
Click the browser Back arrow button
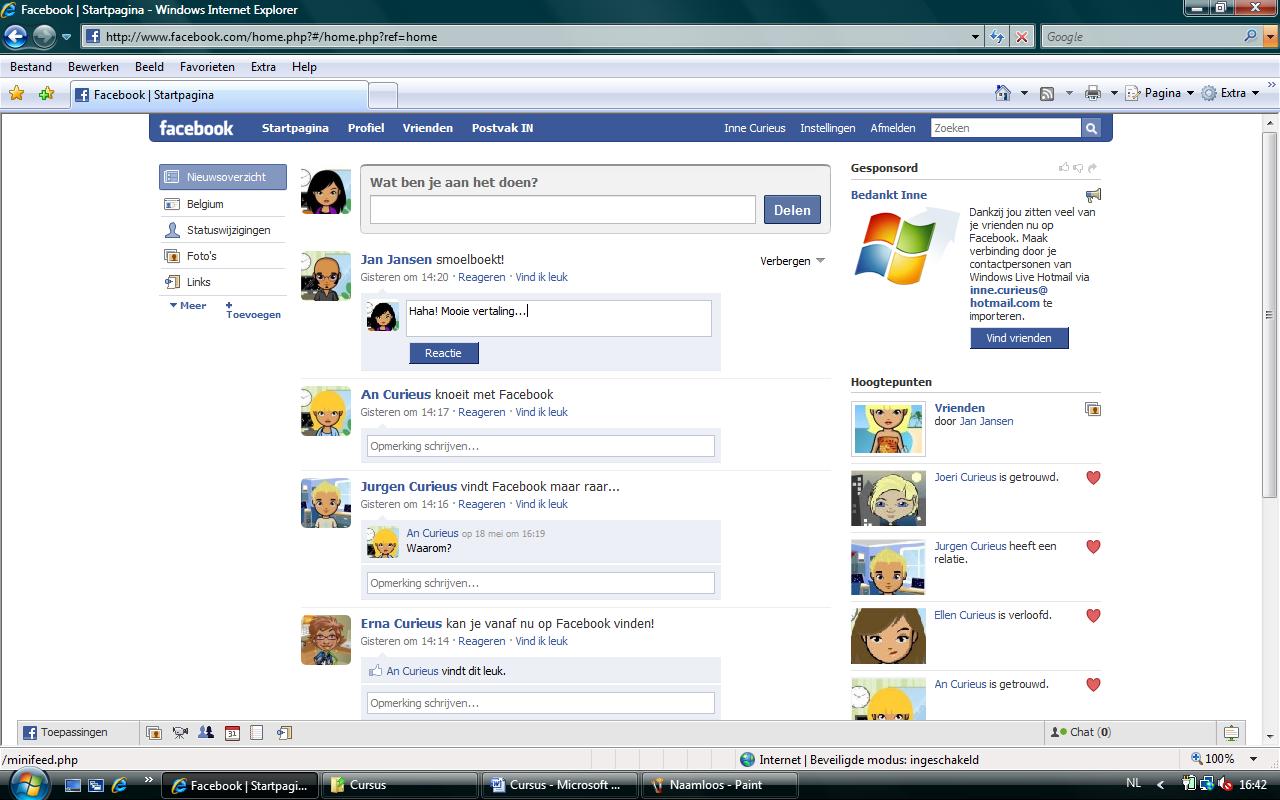tap(15, 37)
